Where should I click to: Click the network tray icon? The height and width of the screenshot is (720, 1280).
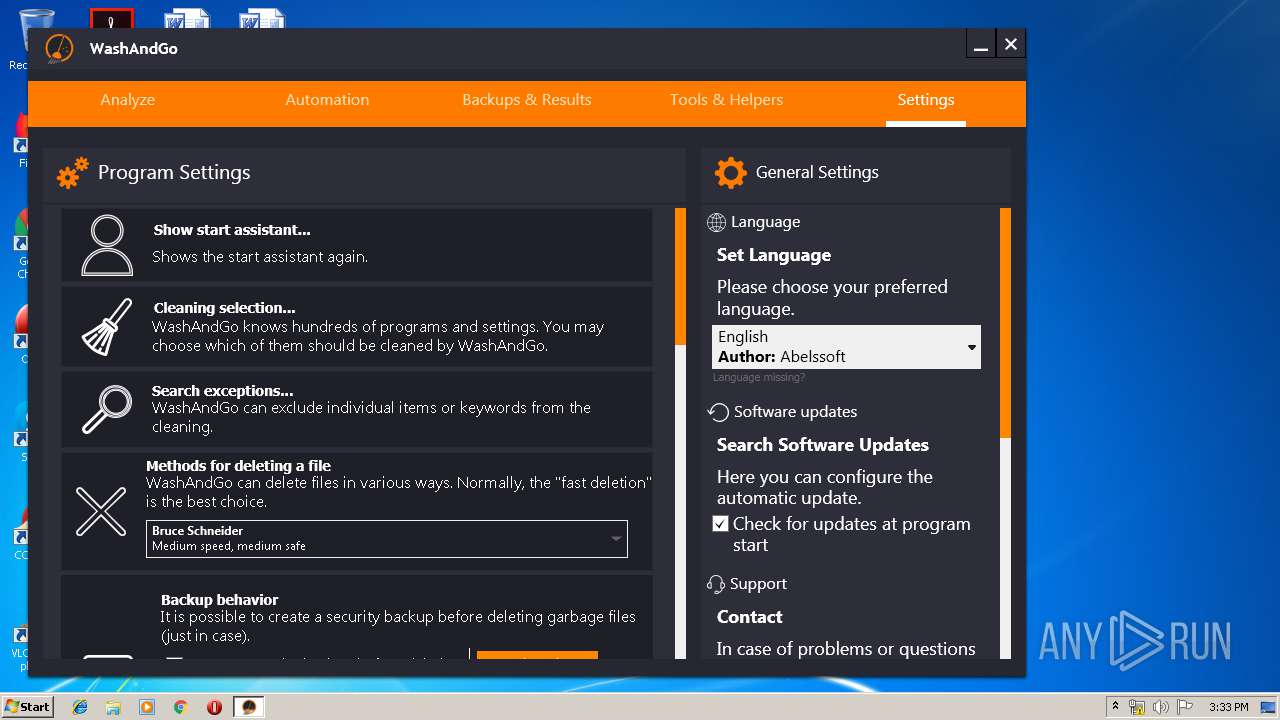1137,707
